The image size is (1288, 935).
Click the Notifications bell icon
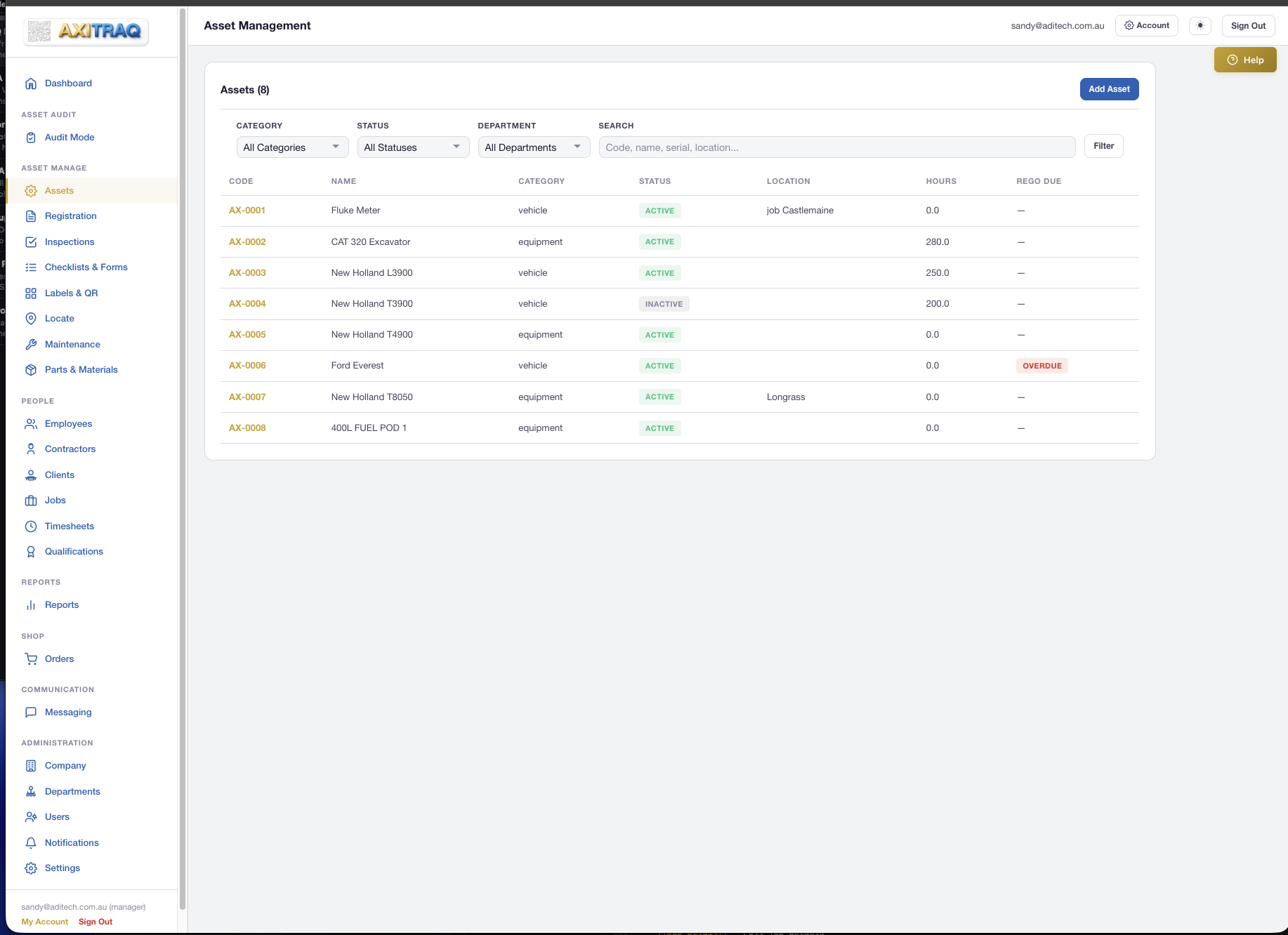pyautogui.click(x=31, y=843)
